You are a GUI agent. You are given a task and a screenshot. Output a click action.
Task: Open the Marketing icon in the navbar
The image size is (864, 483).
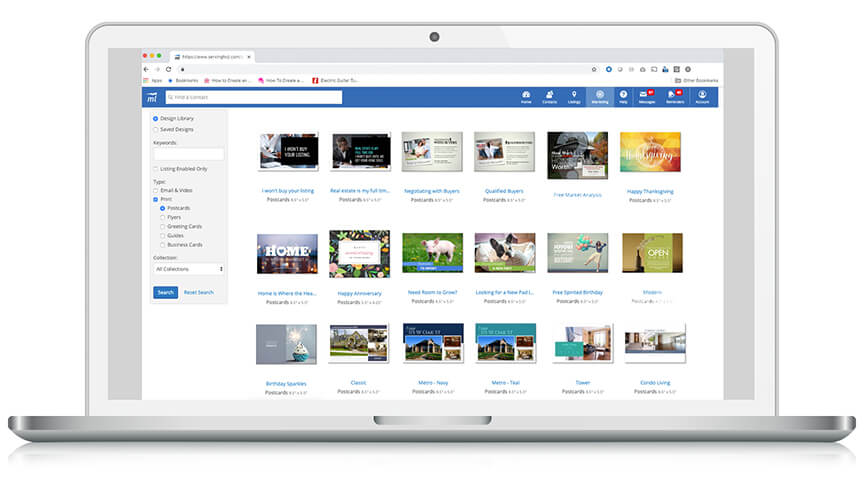click(x=600, y=97)
